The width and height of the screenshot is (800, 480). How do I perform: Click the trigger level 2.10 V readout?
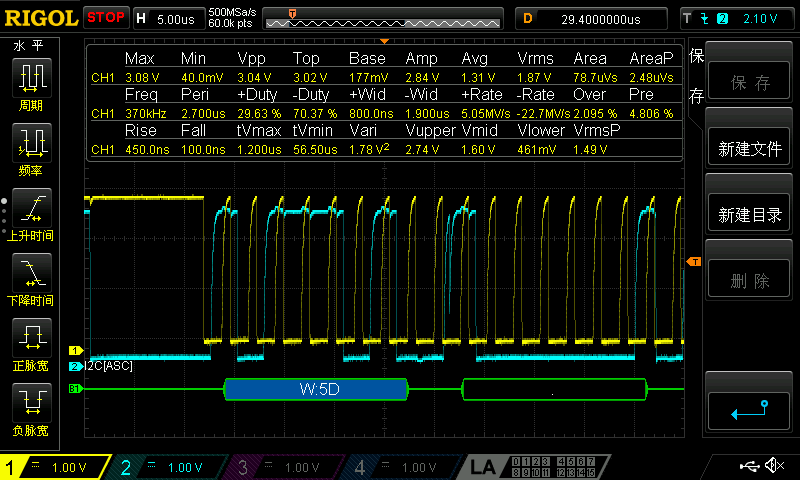point(760,19)
